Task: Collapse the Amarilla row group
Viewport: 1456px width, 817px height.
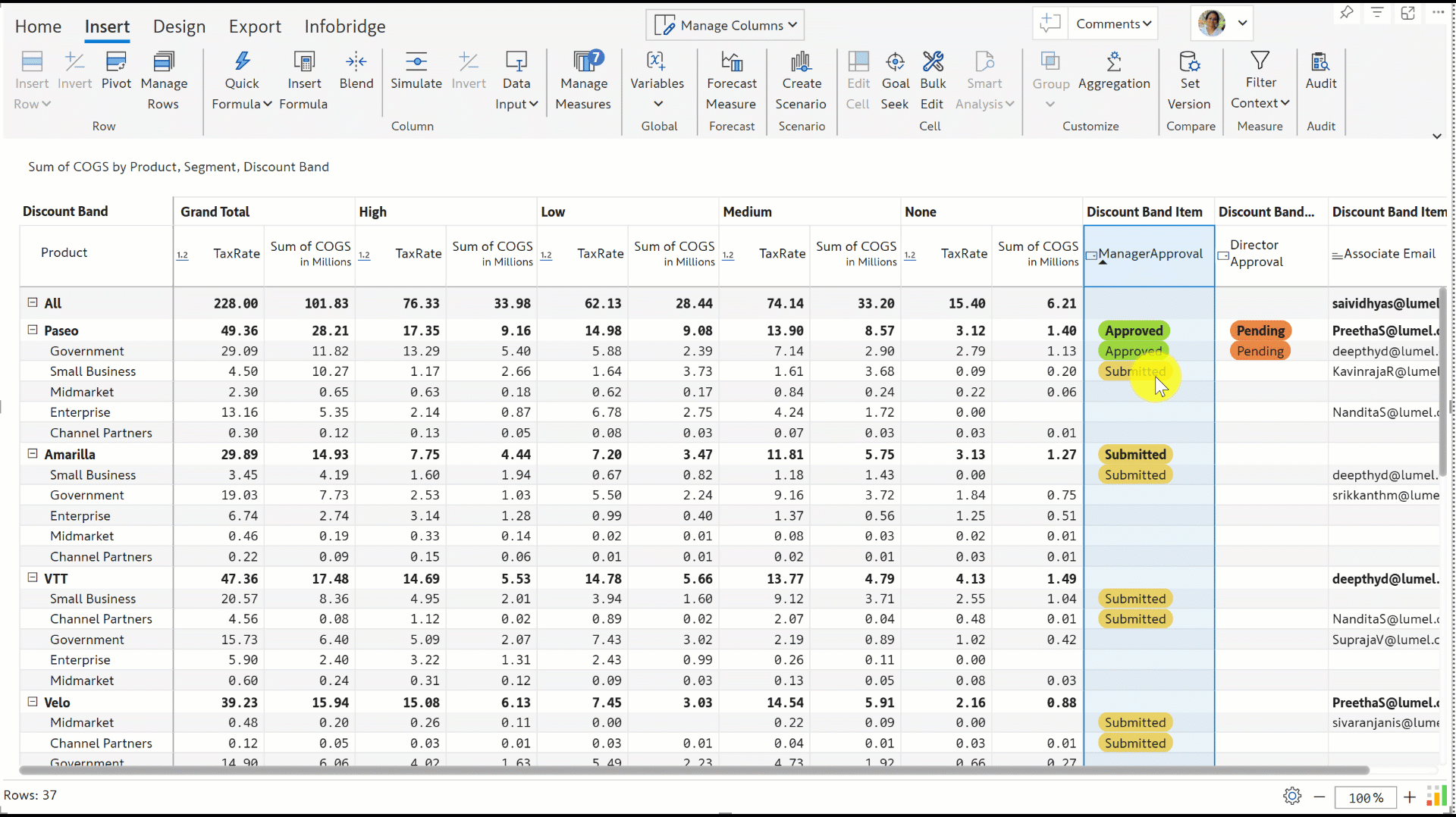Action: [33, 453]
